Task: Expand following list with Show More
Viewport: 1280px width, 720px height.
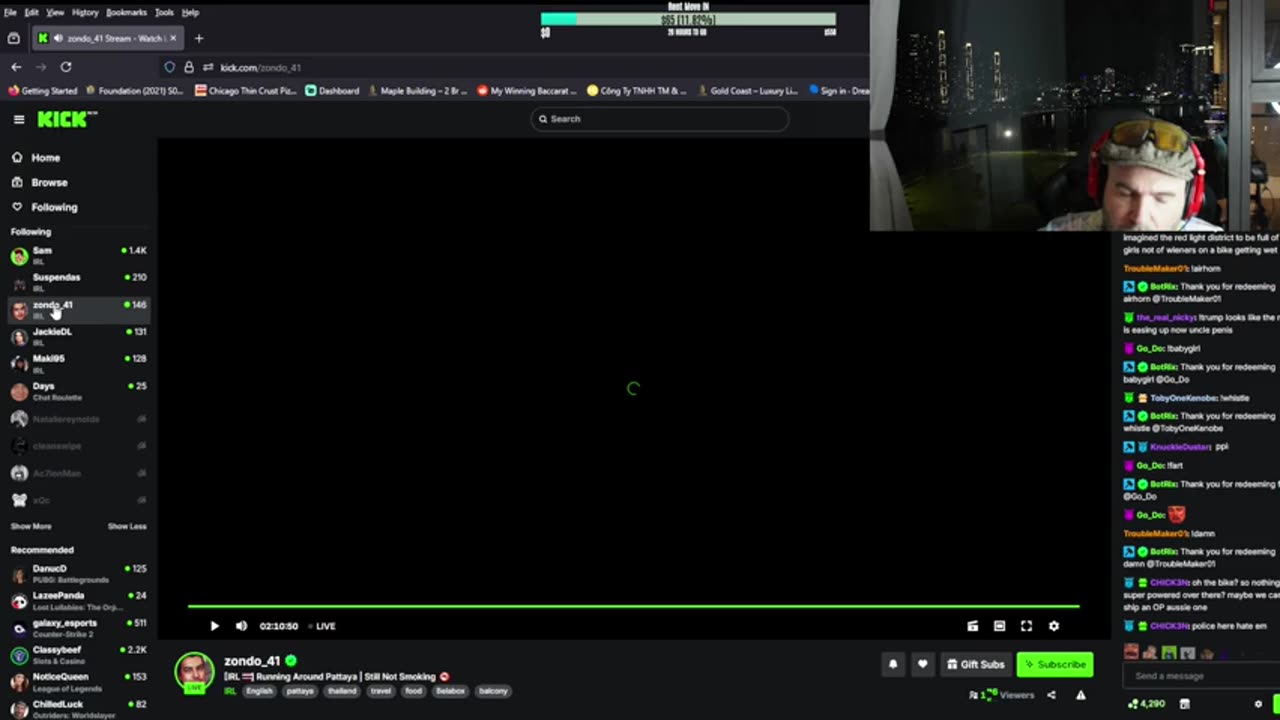Action: (31, 526)
